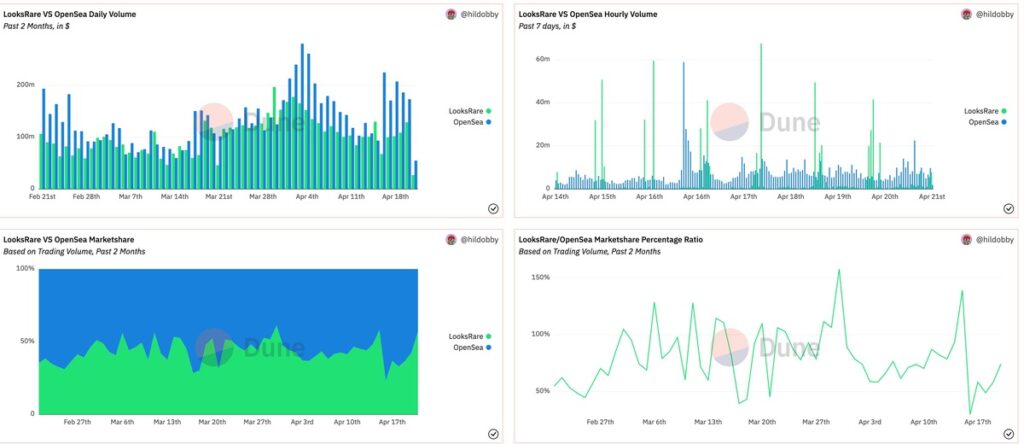Click '150%' label on Percentage Ratio y-axis
The image size is (1024, 444).
(x=541, y=278)
